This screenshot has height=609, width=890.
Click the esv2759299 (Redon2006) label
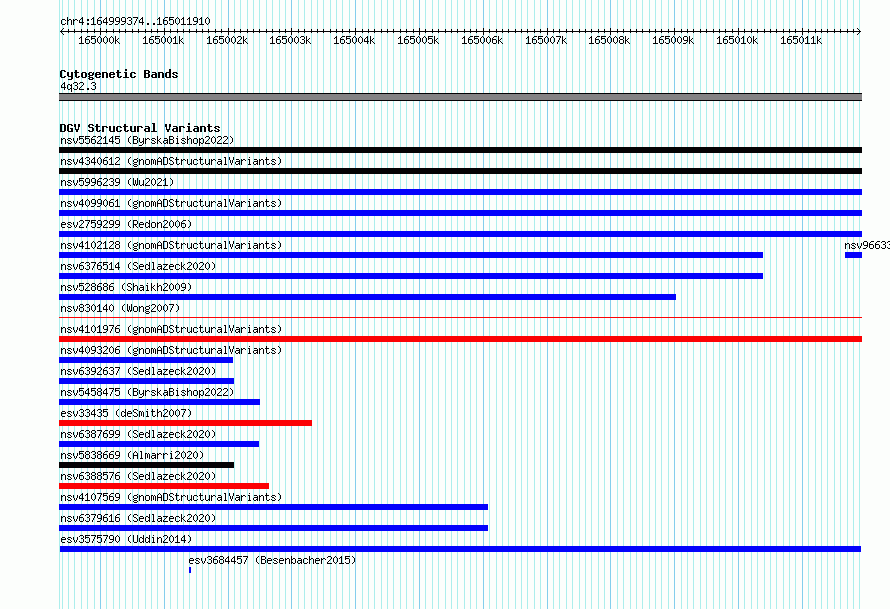coord(126,224)
